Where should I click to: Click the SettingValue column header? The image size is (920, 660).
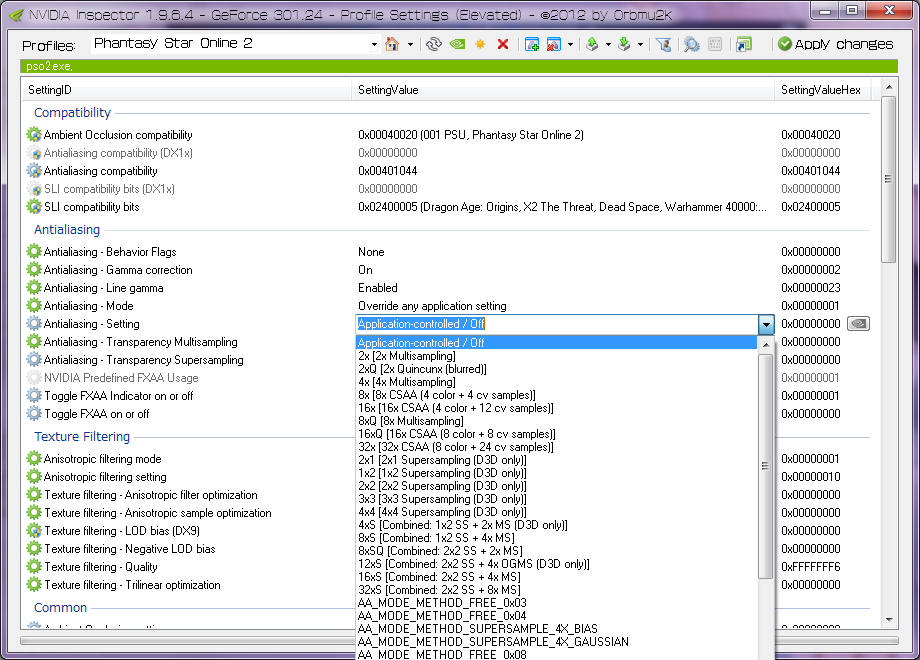(x=563, y=90)
